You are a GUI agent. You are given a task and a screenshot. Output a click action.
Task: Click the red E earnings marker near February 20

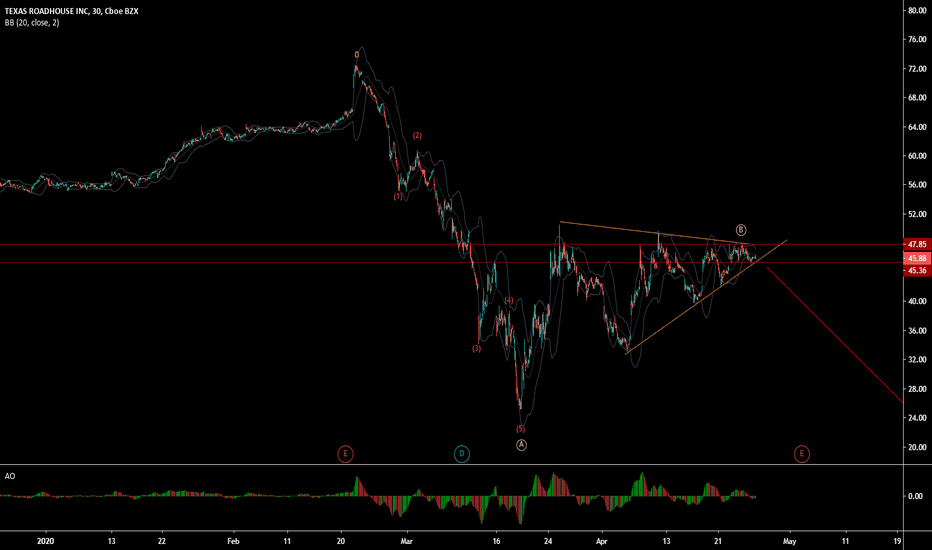pos(345,454)
